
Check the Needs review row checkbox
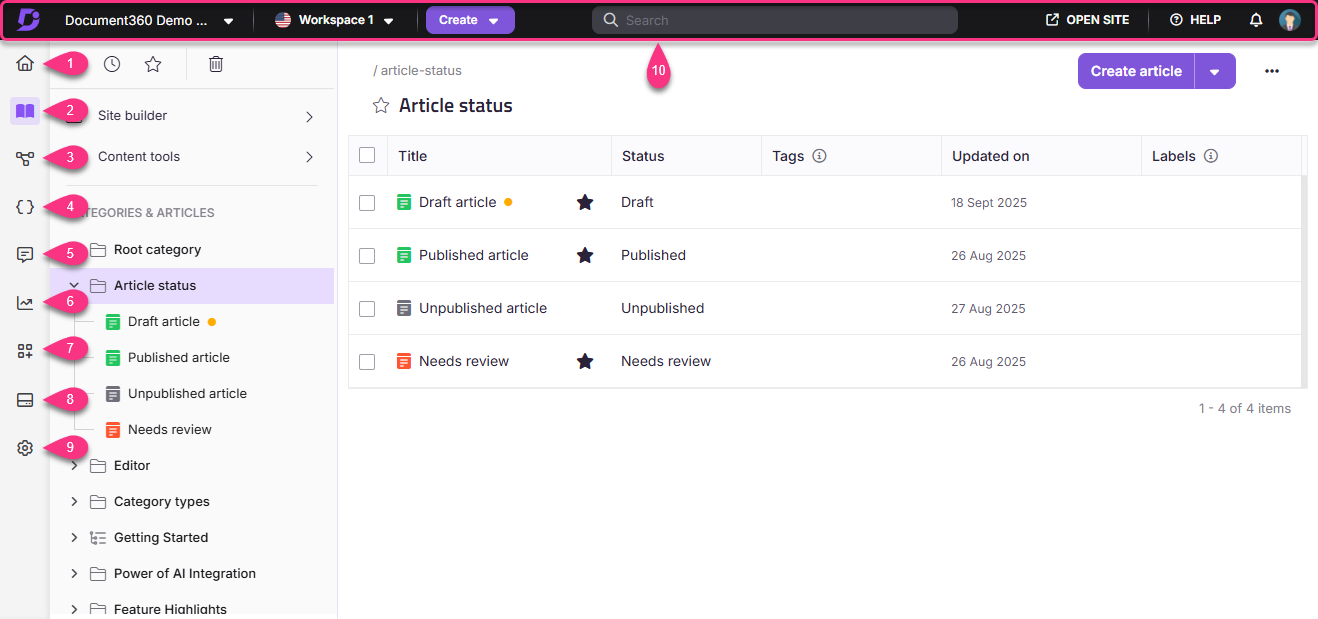click(367, 361)
